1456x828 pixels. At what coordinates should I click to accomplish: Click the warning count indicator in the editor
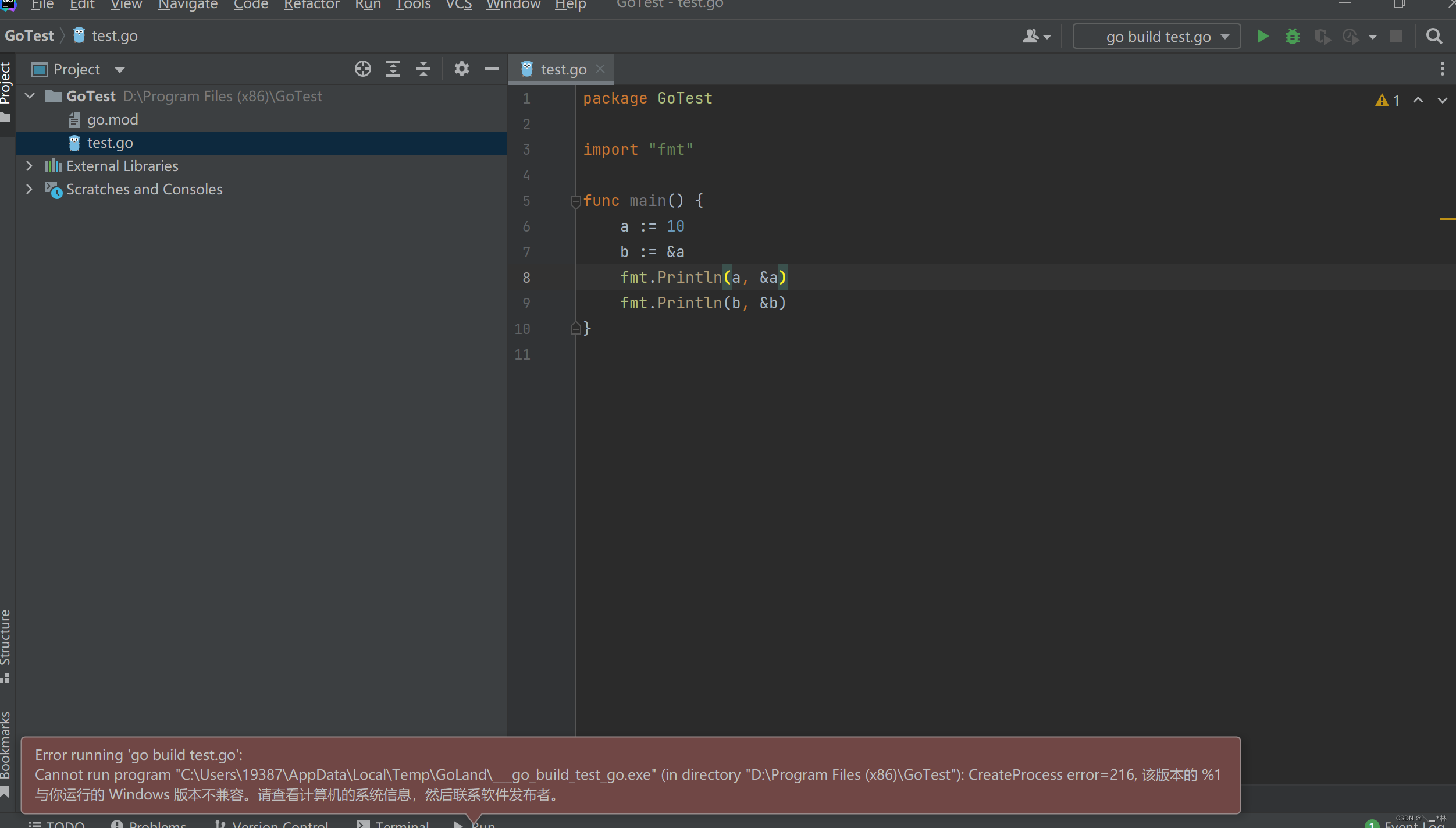click(x=1387, y=101)
